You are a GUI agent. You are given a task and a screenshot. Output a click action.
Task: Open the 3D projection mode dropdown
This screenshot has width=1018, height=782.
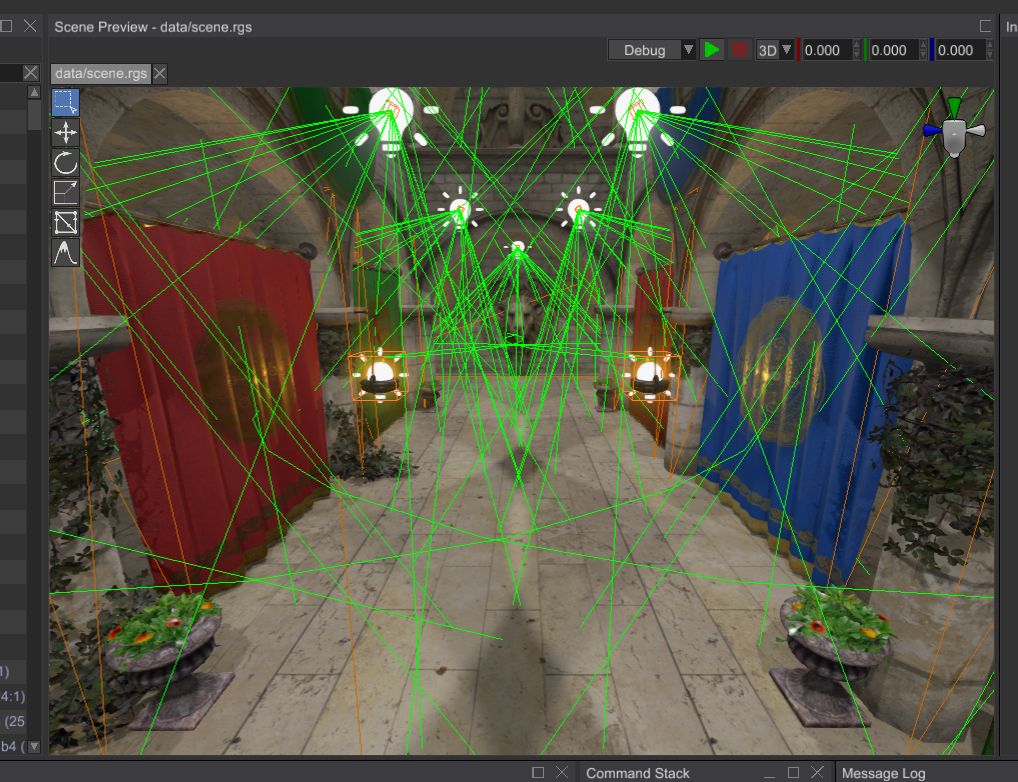point(775,50)
